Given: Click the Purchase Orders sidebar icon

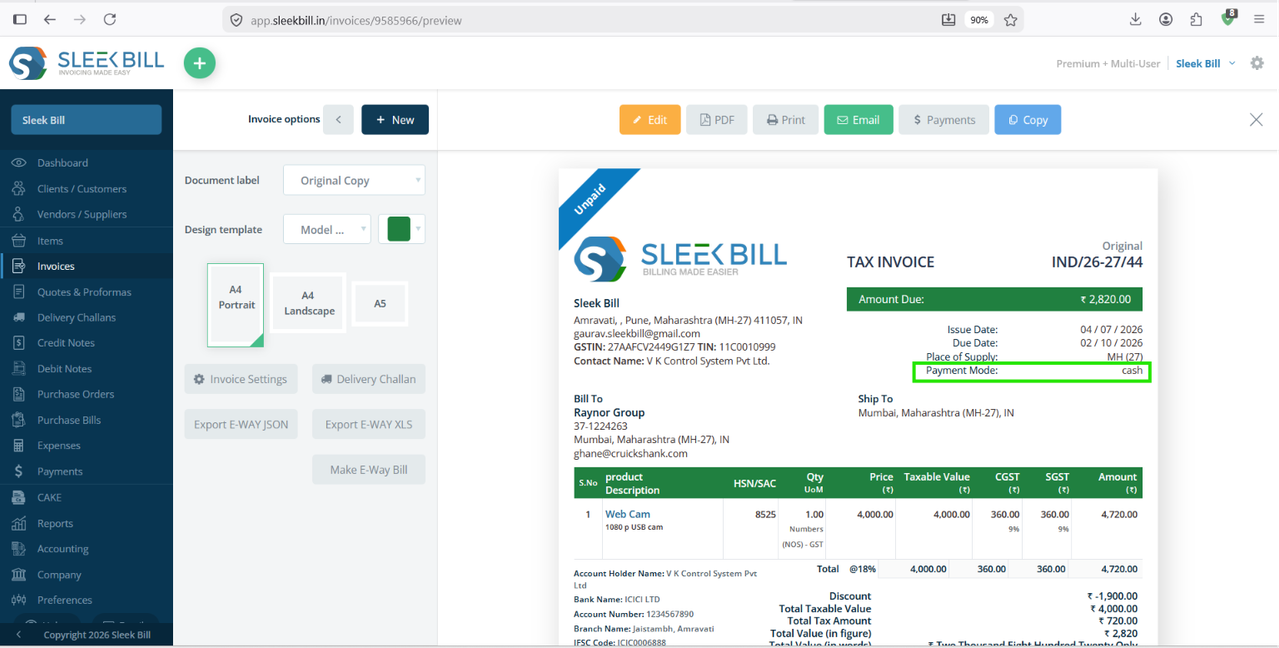Looking at the screenshot, I should tap(19, 394).
